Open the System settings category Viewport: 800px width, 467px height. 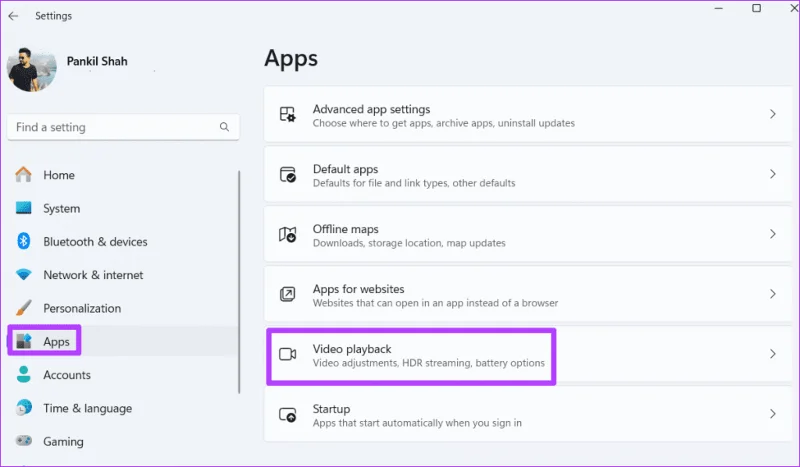61,208
